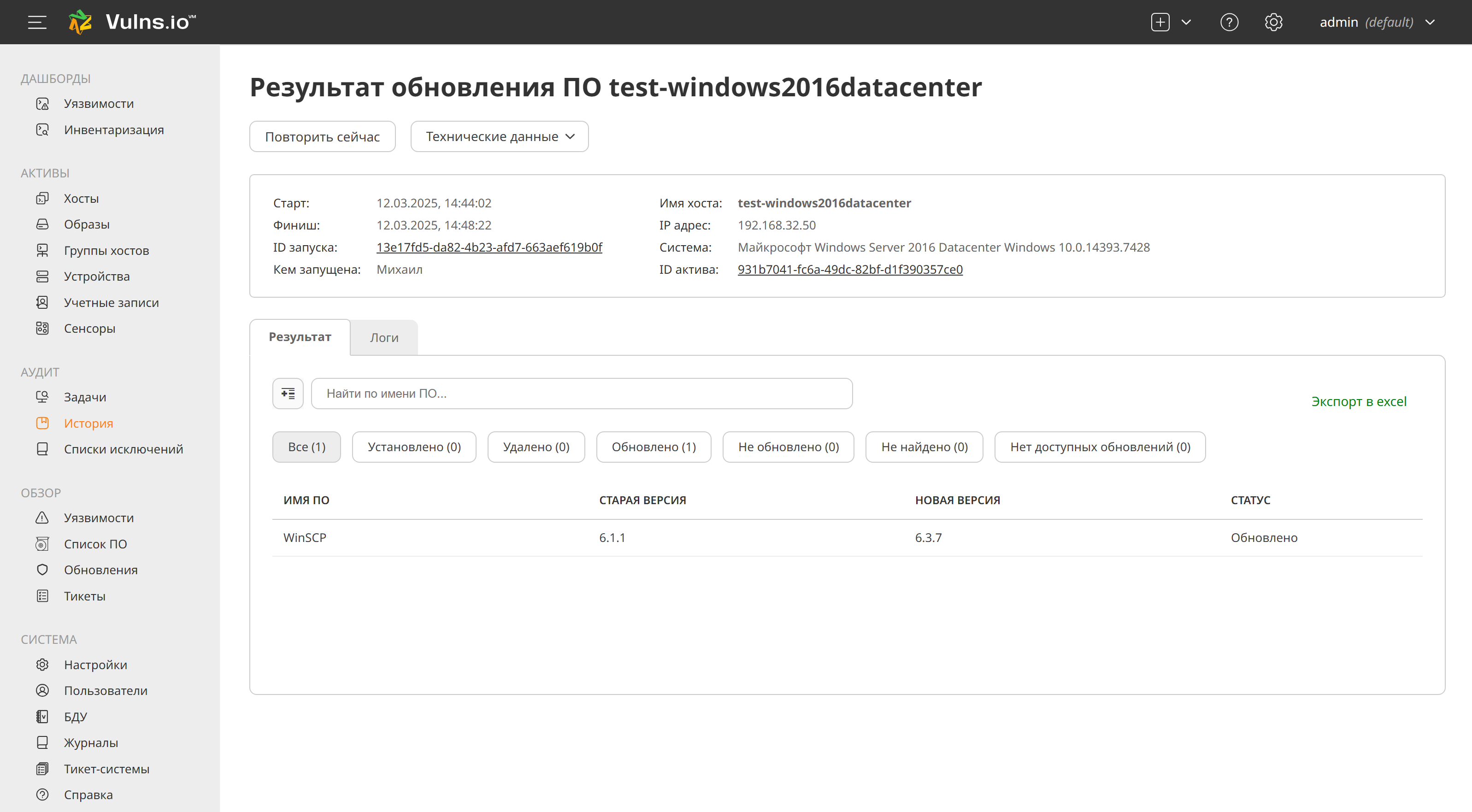Click the ИМЯ ПО column header
The image size is (1472, 812).
(306, 500)
